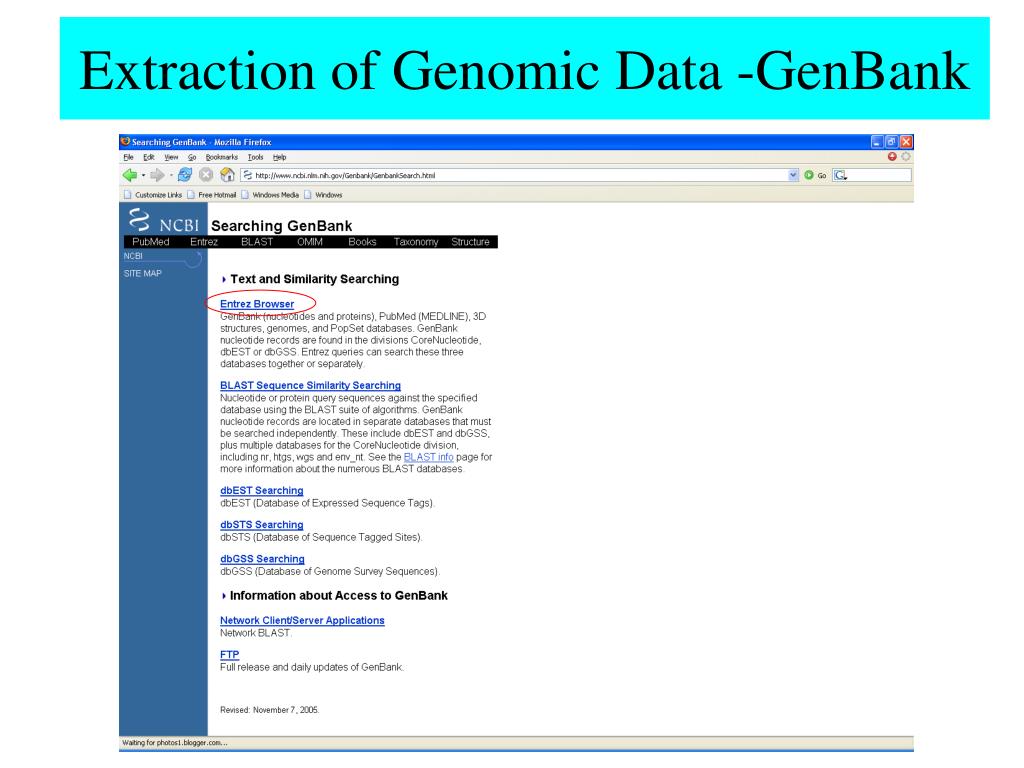Select Taxonomy in the NCBI nav bar
The height and width of the screenshot is (768, 1024).
coord(416,242)
